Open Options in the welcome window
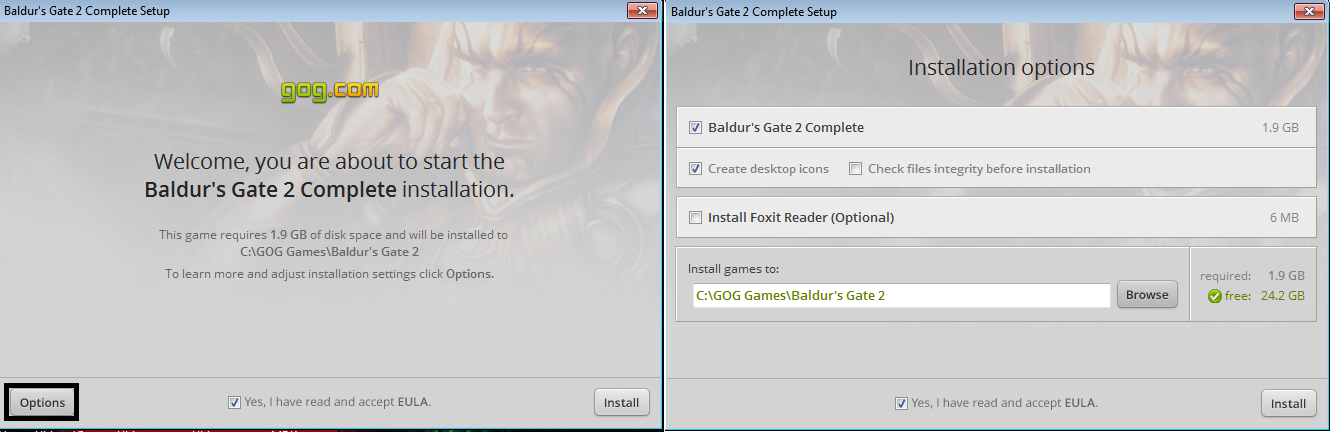This screenshot has height=434, width=1332. [42, 403]
